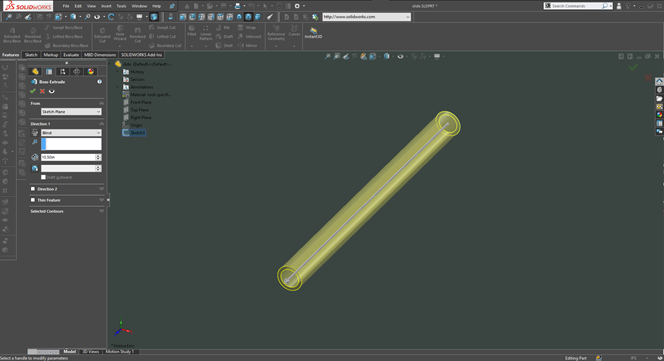Image resolution: width=664 pixels, height=361 pixels.
Task: Collapse the Direction 1 section
Action: (102, 124)
